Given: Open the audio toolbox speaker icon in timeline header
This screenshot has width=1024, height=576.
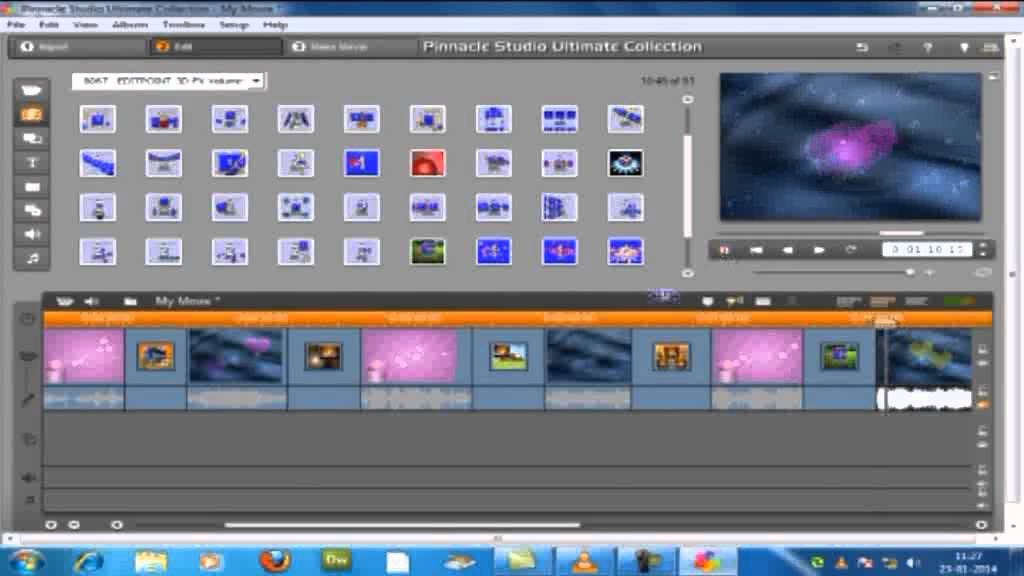Looking at the screenshot, I should (91, 301).
